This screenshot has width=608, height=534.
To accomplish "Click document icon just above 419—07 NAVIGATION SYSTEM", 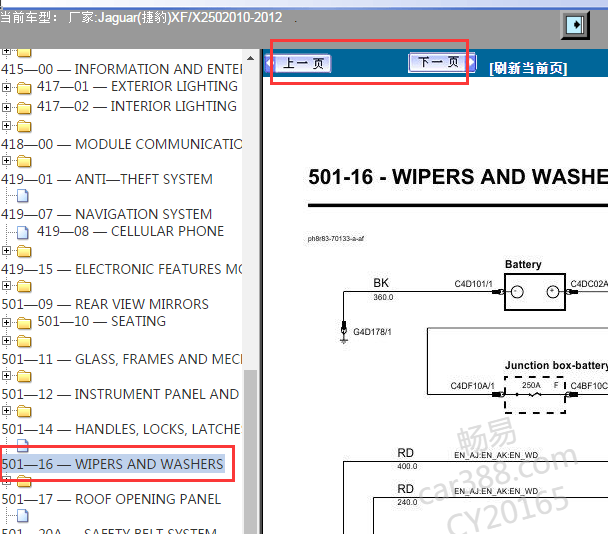I will tap(22, 196).
